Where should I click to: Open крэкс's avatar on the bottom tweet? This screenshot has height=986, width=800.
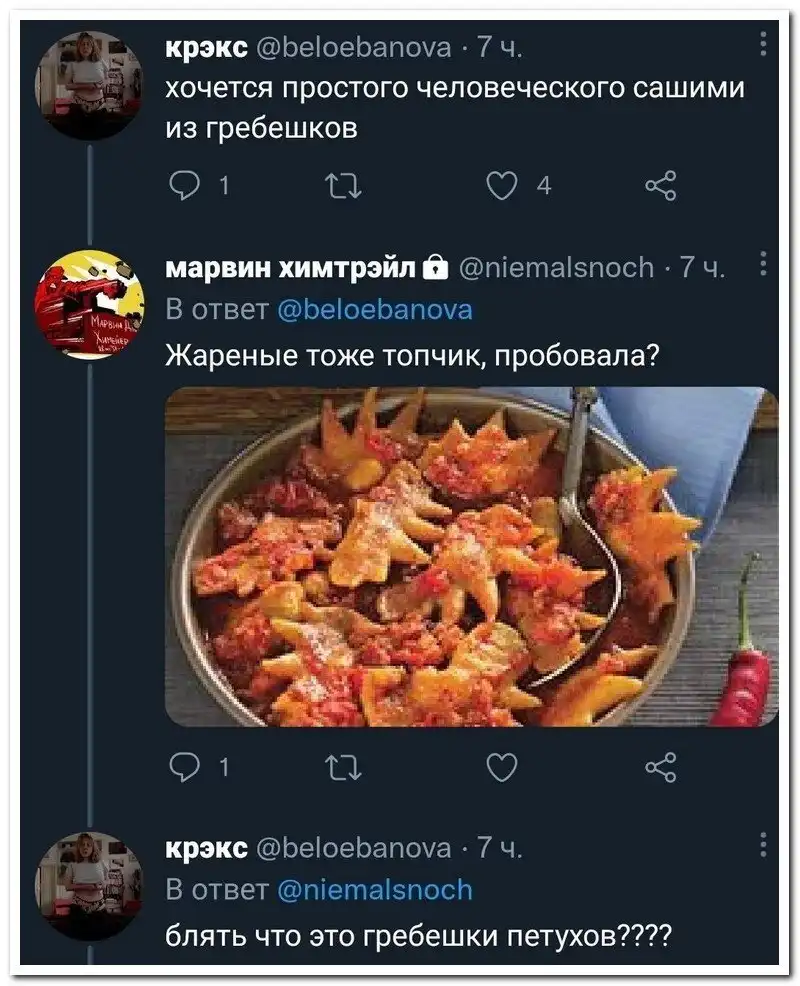coord(89,883)
